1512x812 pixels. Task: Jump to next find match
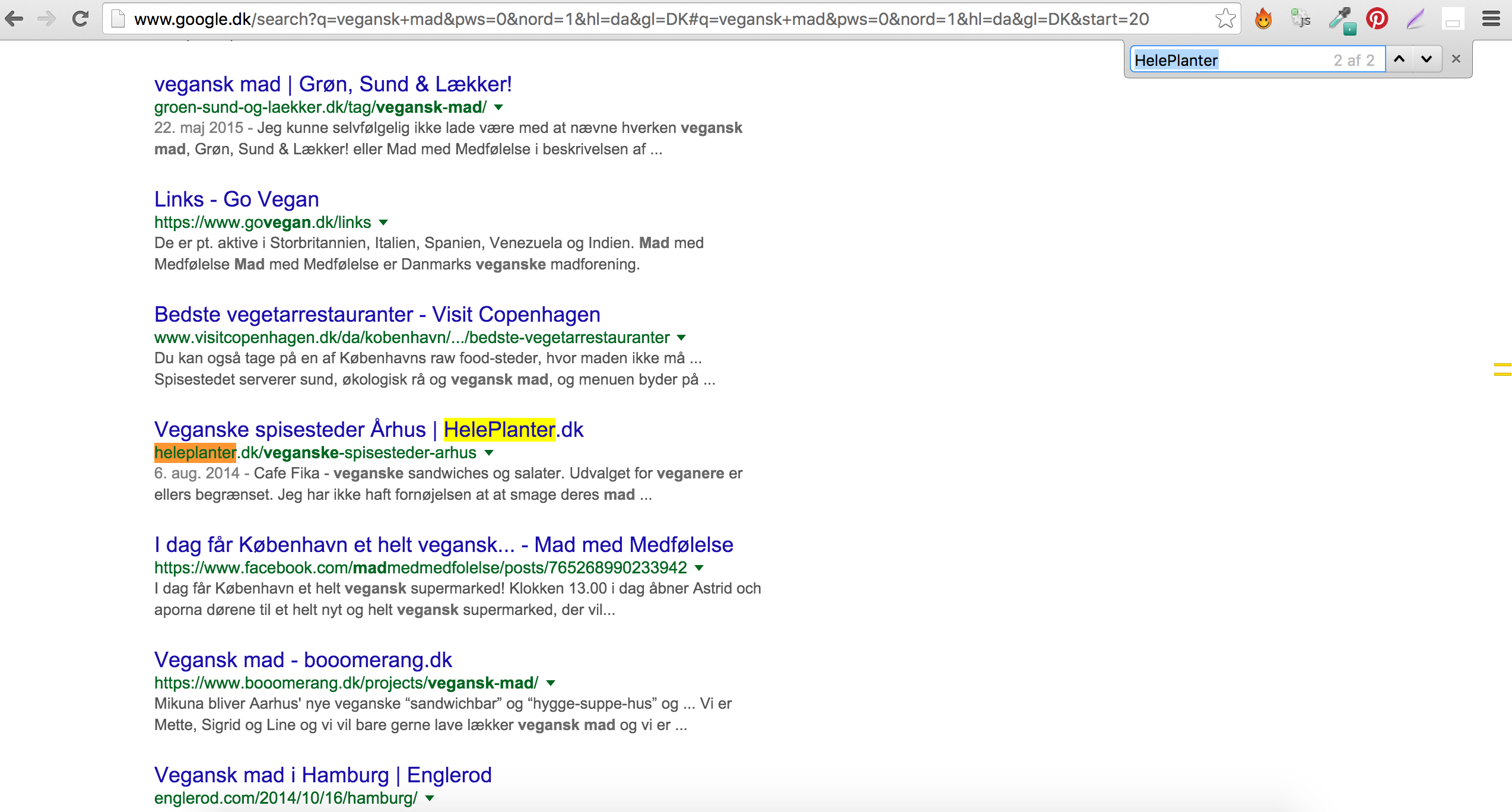tap(1427, 59)
